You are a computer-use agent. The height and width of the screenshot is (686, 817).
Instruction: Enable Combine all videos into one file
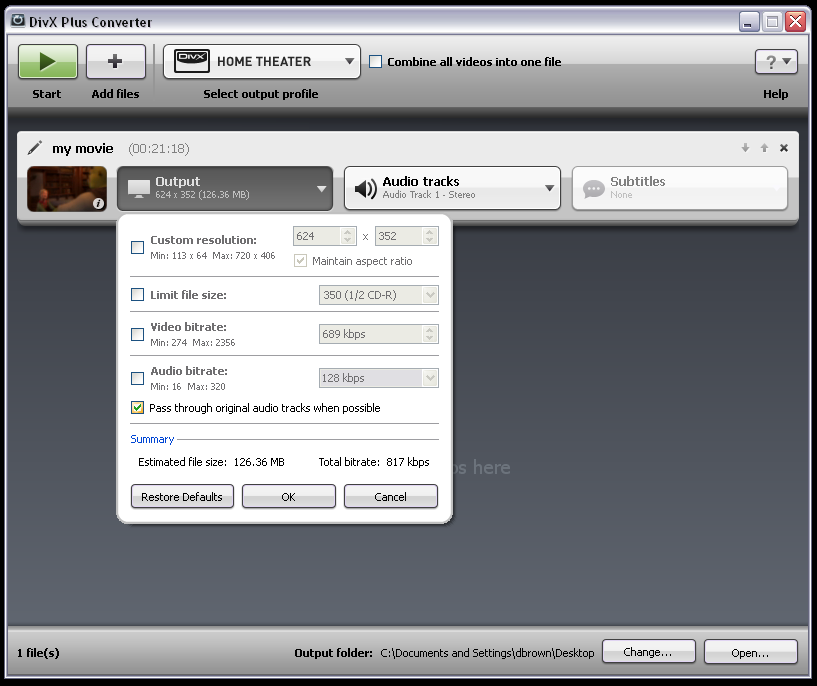(375, 61)
